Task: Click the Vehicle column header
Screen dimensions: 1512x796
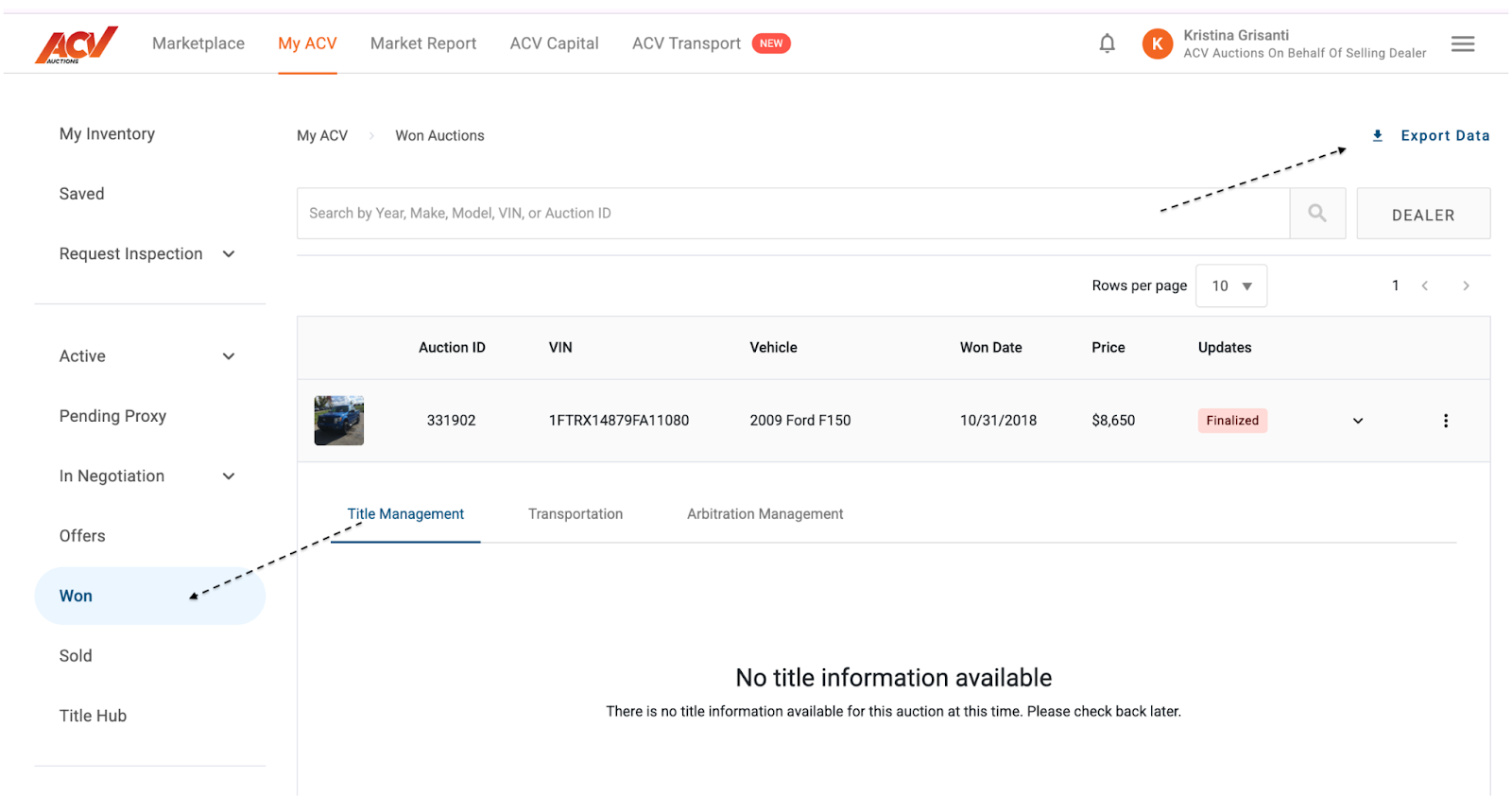Action: pyautogui.click(x=773, y=348)
